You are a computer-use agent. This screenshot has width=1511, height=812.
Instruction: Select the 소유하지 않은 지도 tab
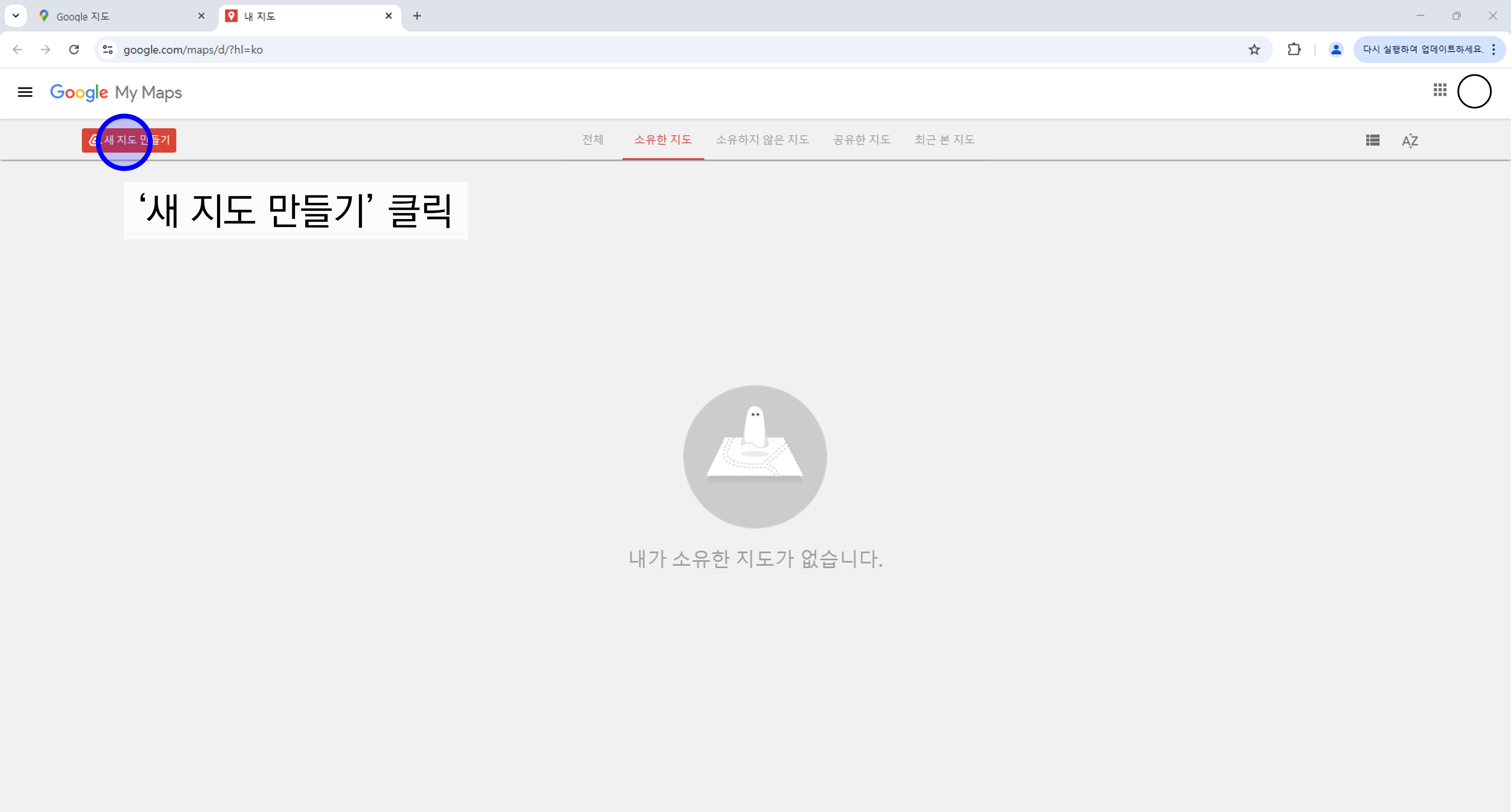762,139
